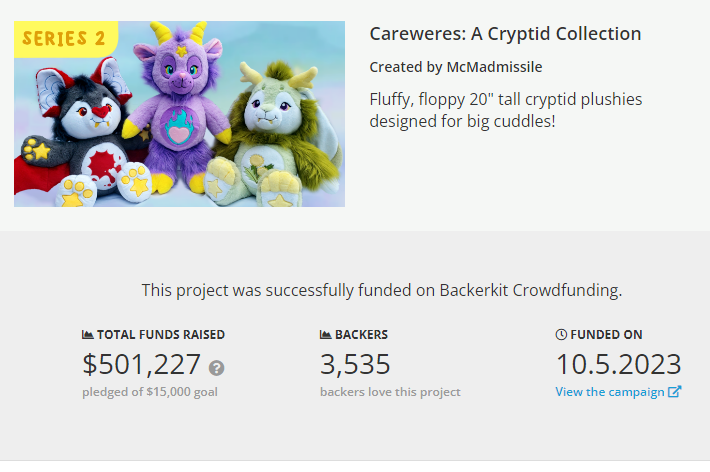Image resolution: width=710 pixels, height=472 pixels.
Task: Click the $501,227 funds raised amount
Action: (x=141, y=364)
